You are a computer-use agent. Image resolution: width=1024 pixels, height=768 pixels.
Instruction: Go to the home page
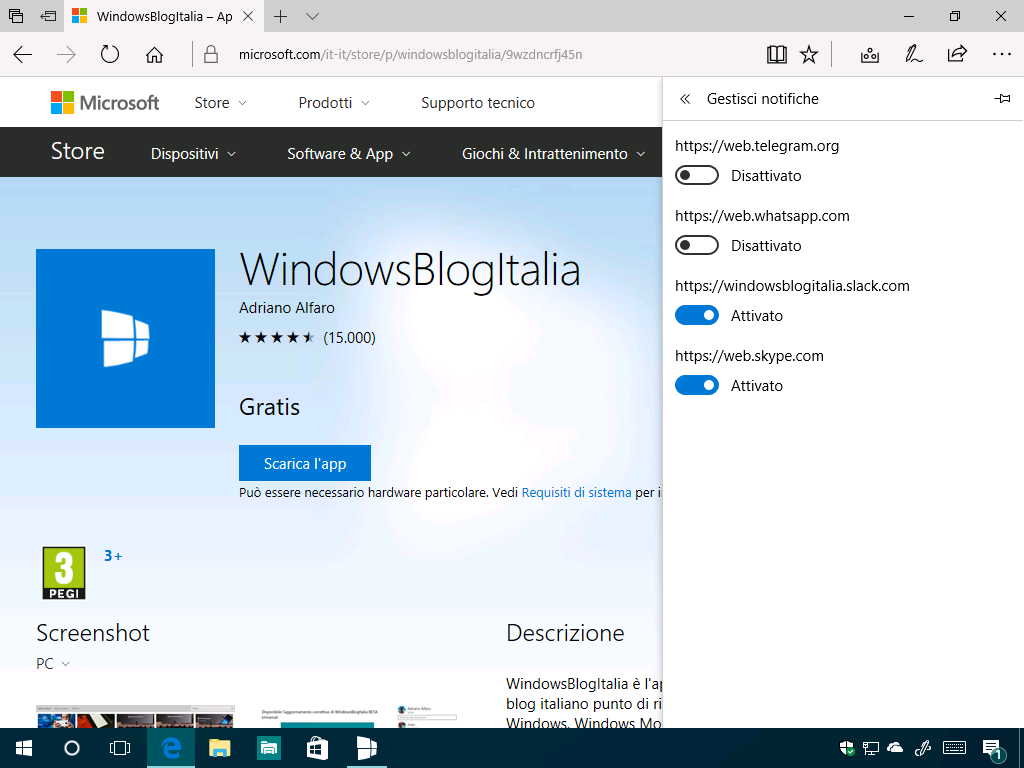point(154,54)
